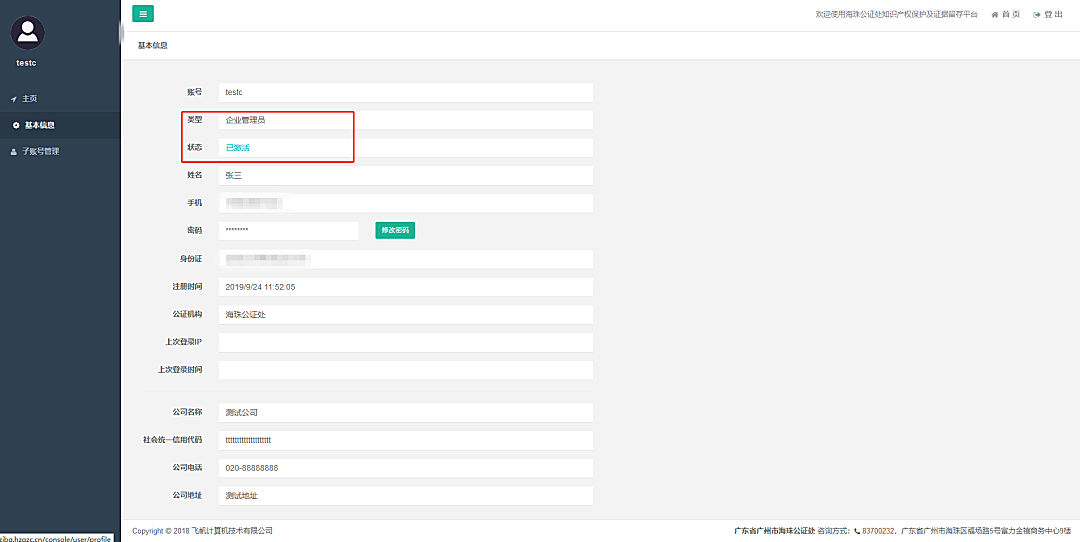Select the 类型 field with 企业管理员
Image resolution: width=1080 pixels, height=542 pixels.
click(405, 120)
